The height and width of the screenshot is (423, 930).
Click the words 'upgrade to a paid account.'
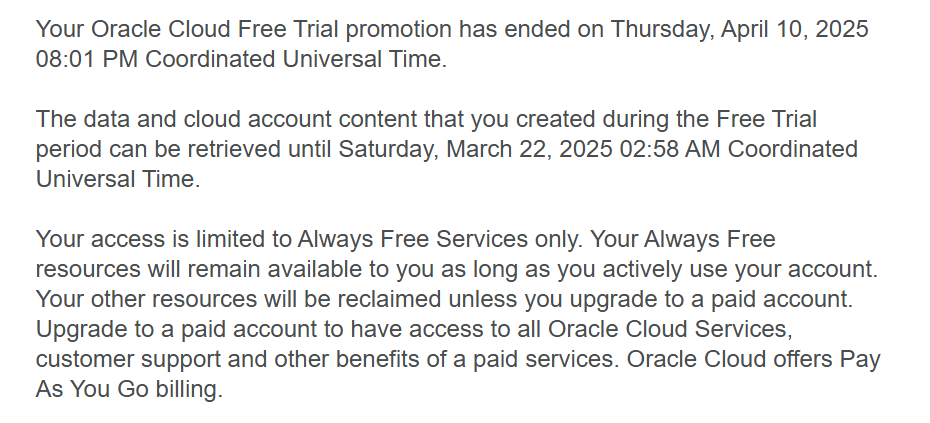711,299
